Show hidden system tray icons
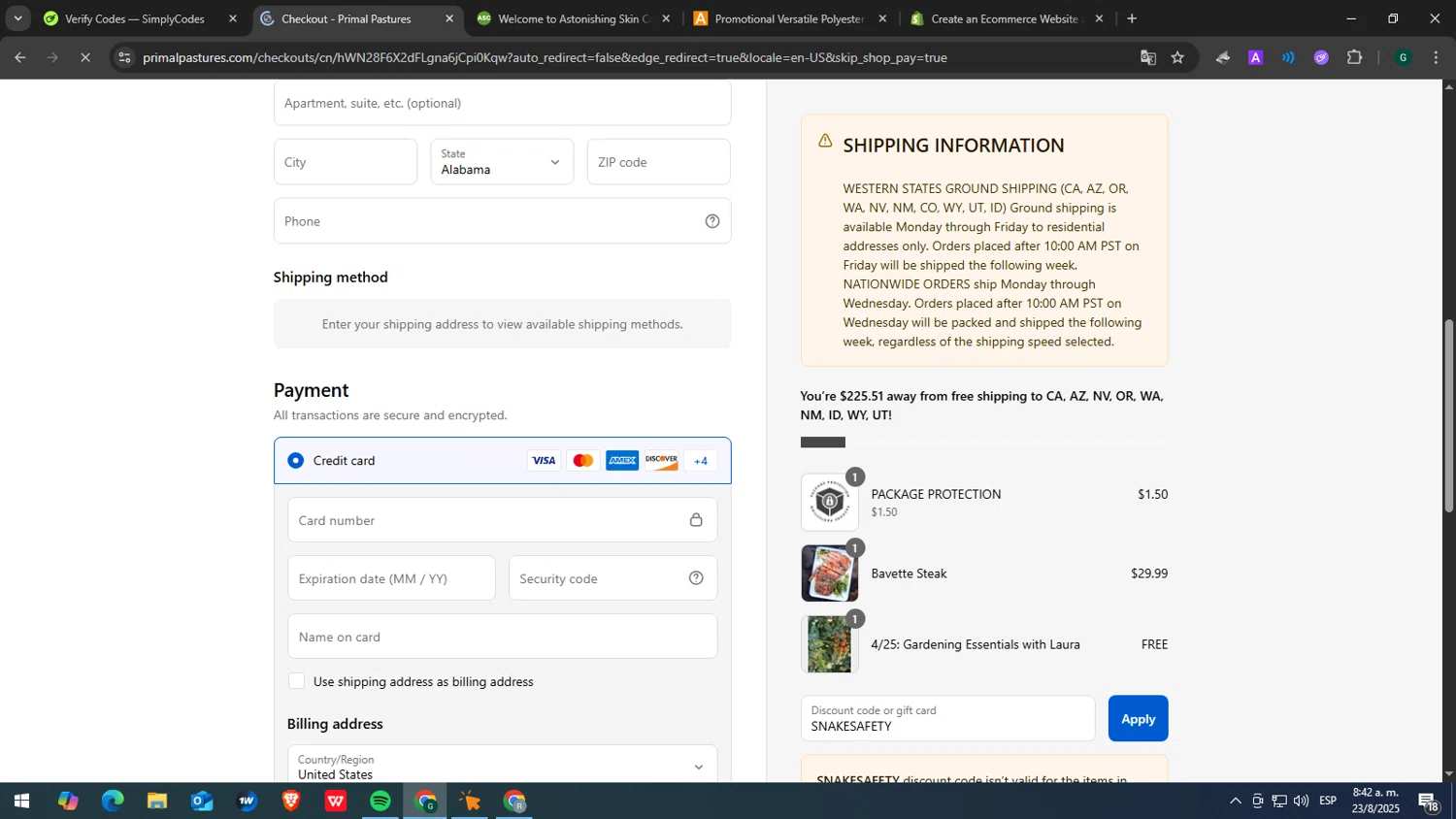Screen dimensions: 1456x819 pos(1235,801)
